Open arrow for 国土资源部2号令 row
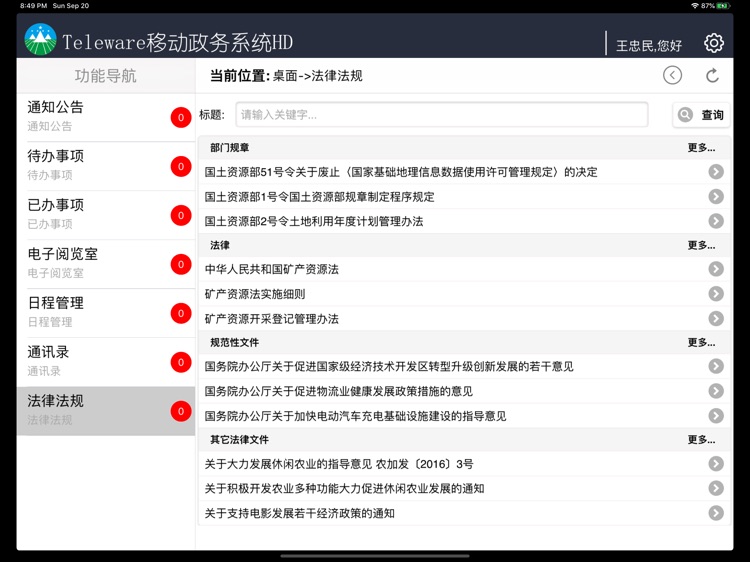The image size is (750, 562). (x=716, y=220)
